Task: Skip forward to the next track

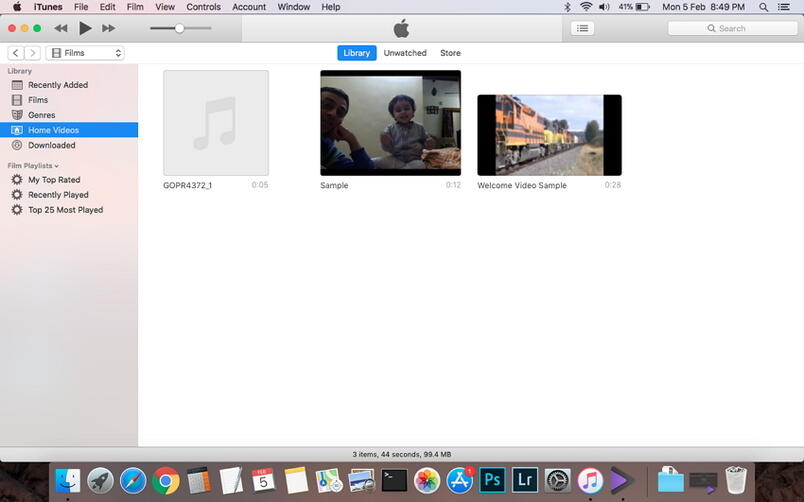Action: click(108, 28)
